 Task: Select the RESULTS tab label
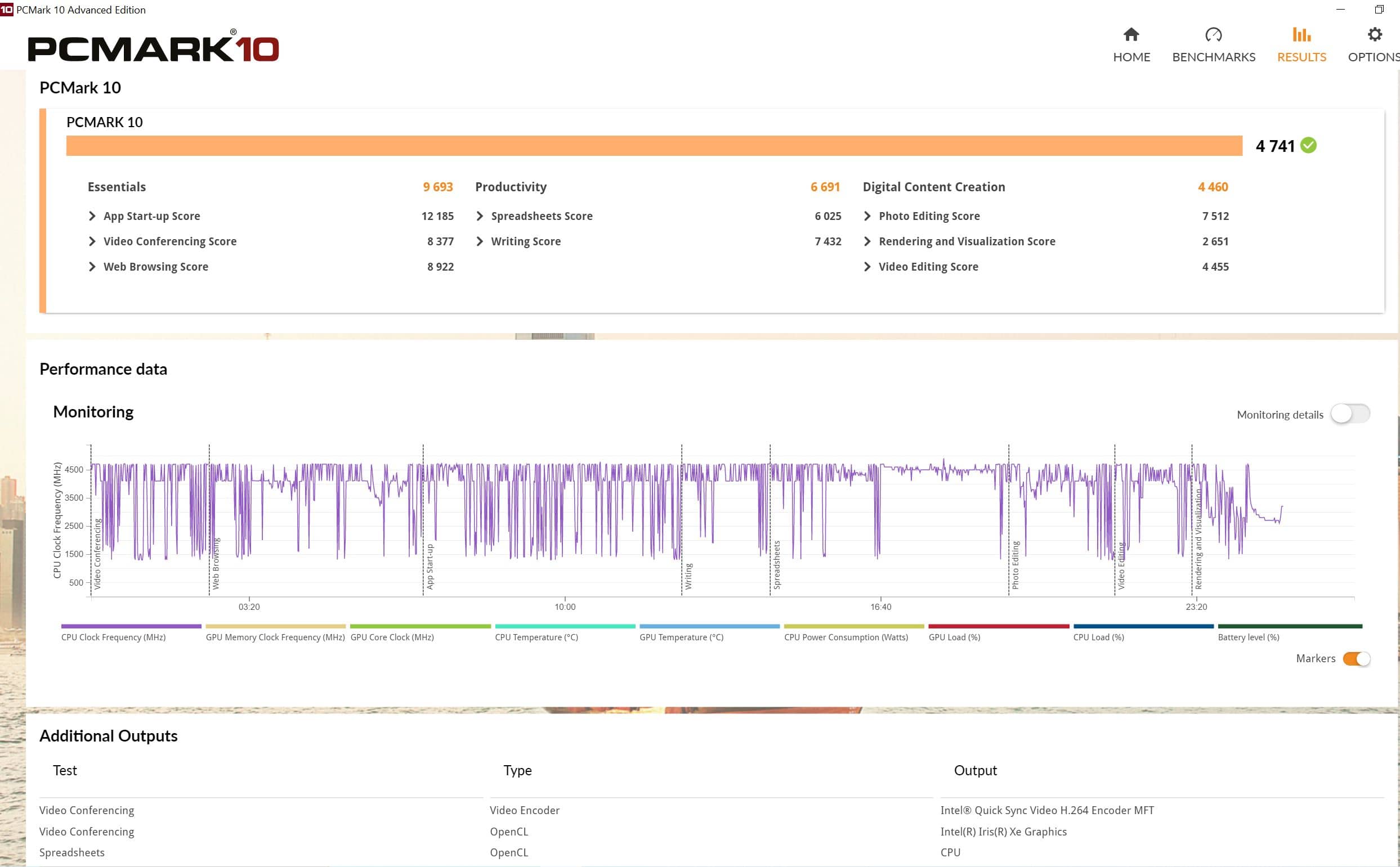point(1301,57)
